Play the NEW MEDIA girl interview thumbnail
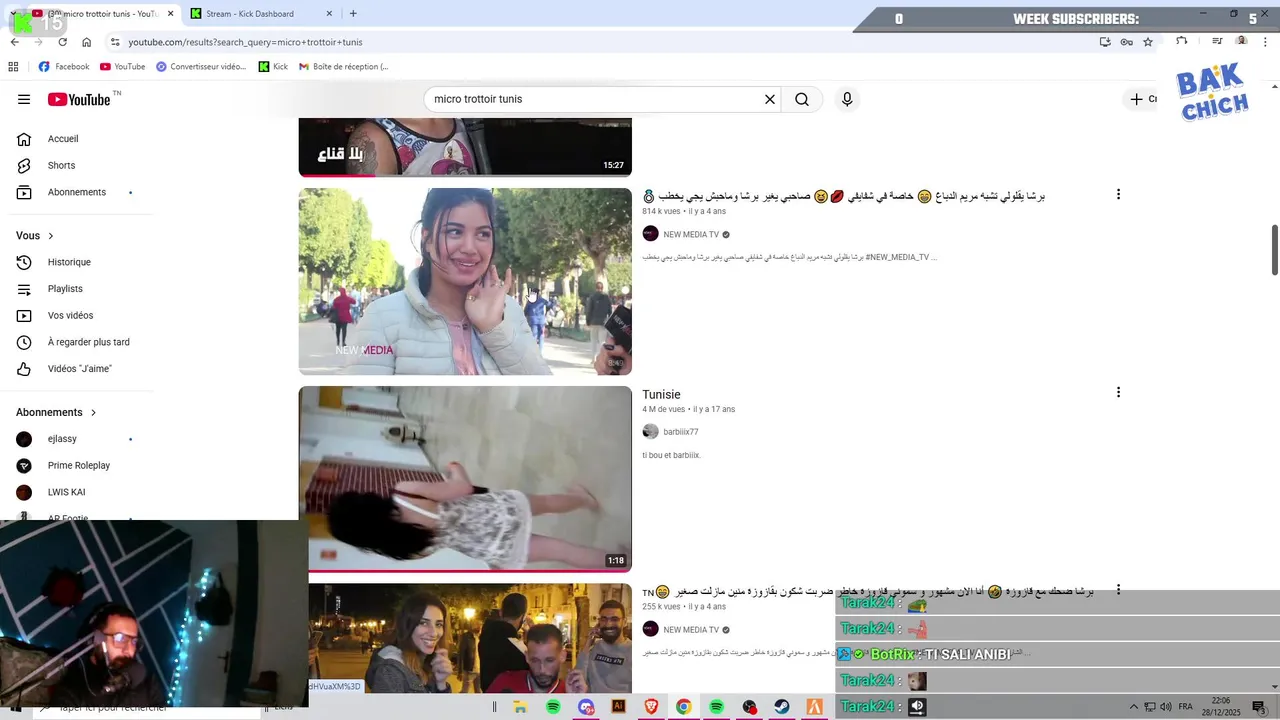 click(465, 282)
